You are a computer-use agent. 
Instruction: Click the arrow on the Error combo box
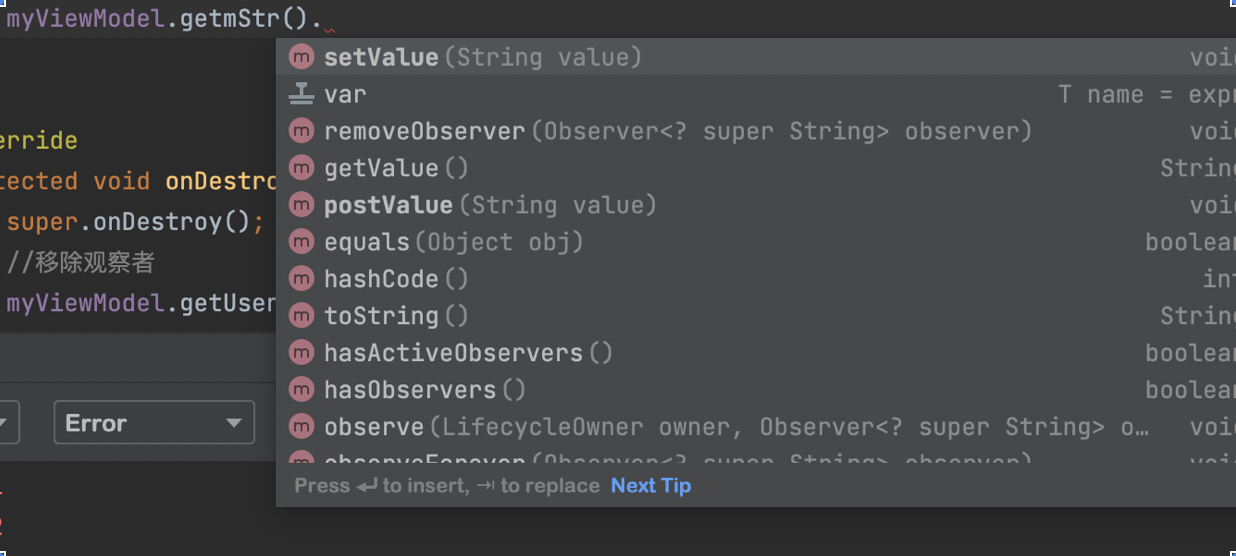coord(234,423)
